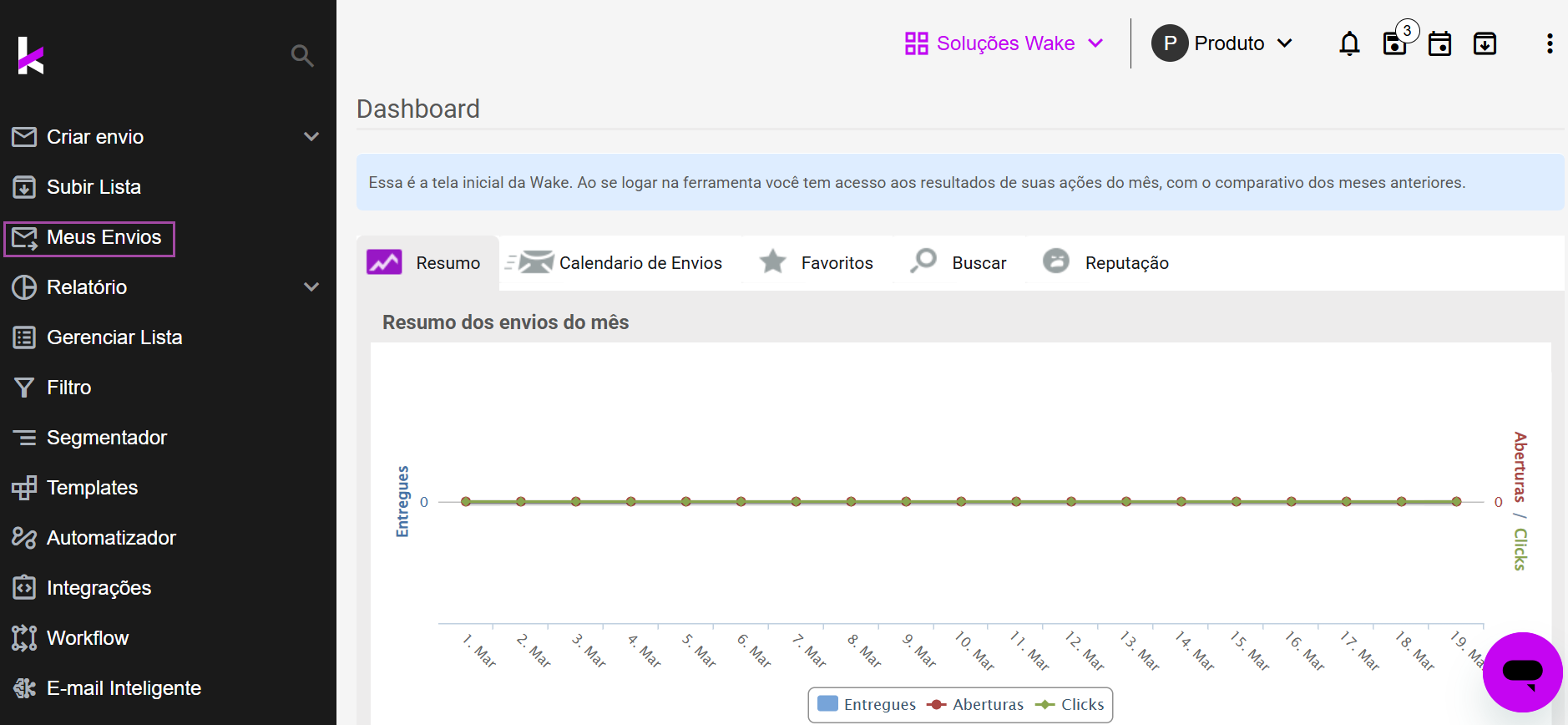Open Automatizador menu item
The image size is (1568, 725).
[x=111, y=538]
